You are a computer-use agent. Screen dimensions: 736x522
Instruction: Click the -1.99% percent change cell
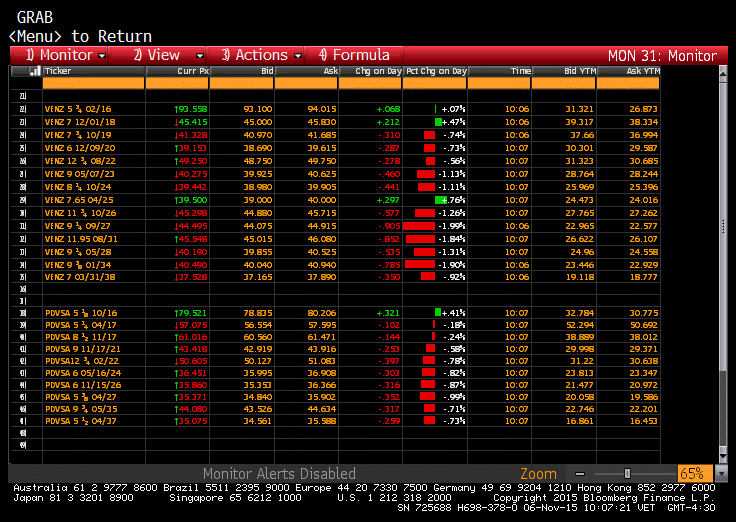click(434, 226)
